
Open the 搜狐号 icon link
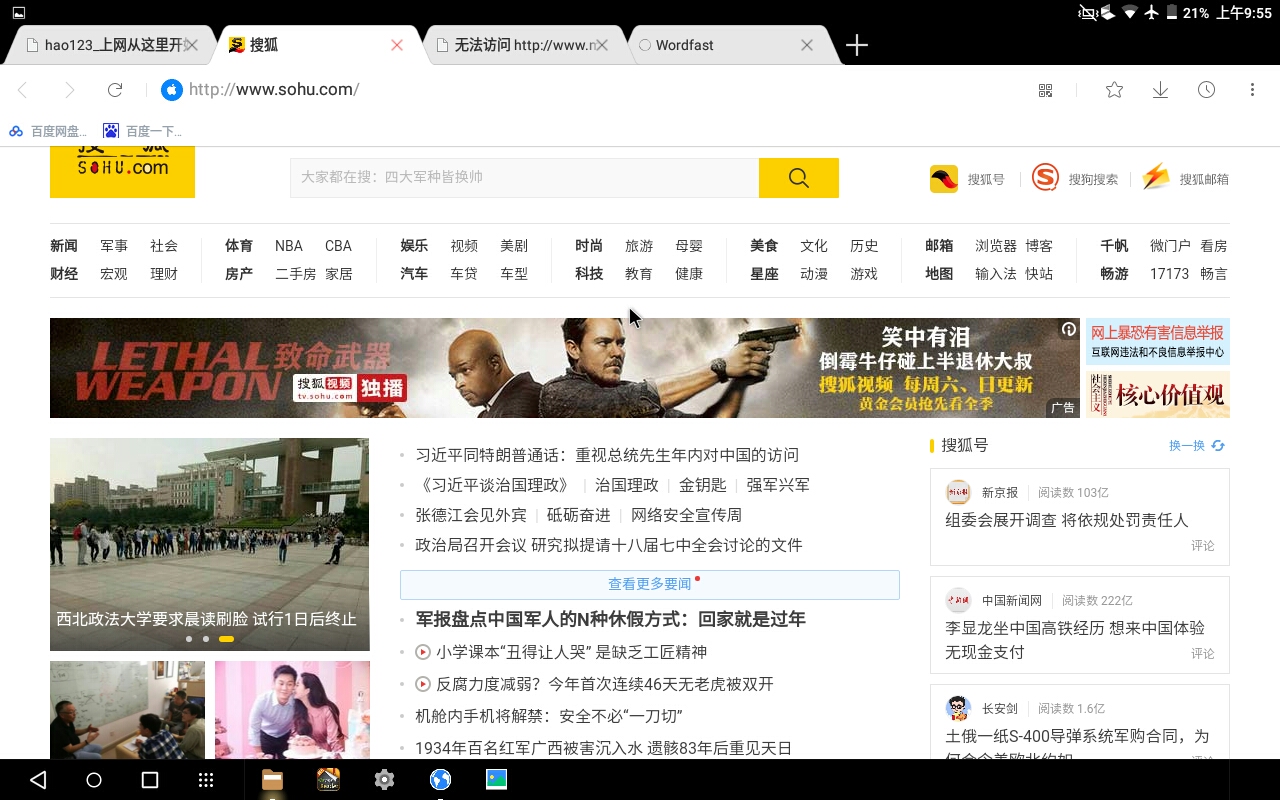(944, 179)
